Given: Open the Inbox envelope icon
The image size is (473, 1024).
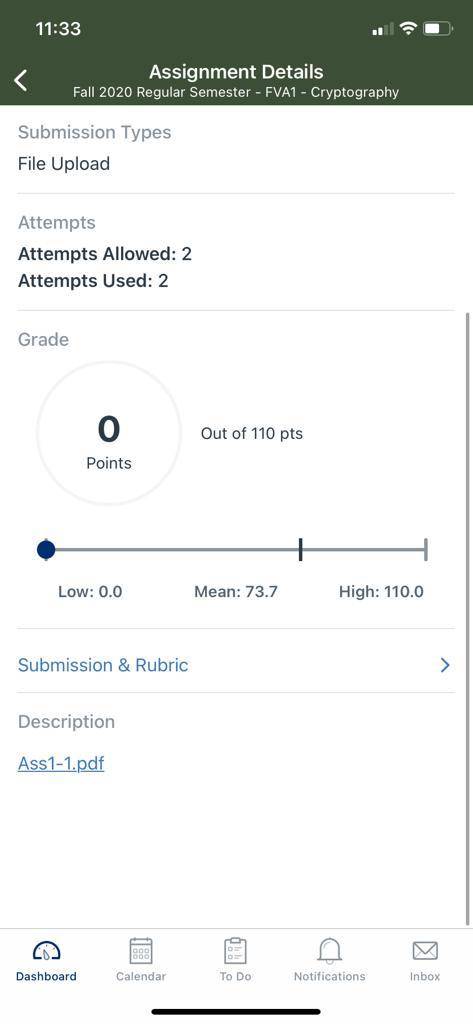Looking at the screenshot, I should tap(425, 950).
